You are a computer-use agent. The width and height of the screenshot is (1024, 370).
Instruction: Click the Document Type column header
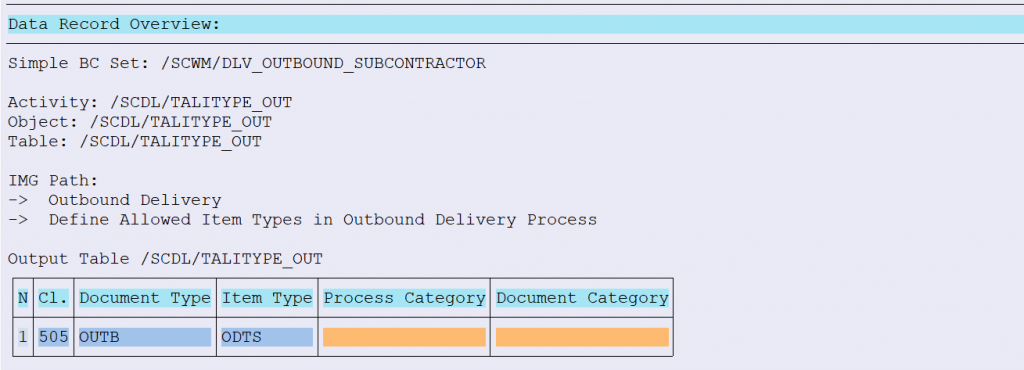click(145, 298)
